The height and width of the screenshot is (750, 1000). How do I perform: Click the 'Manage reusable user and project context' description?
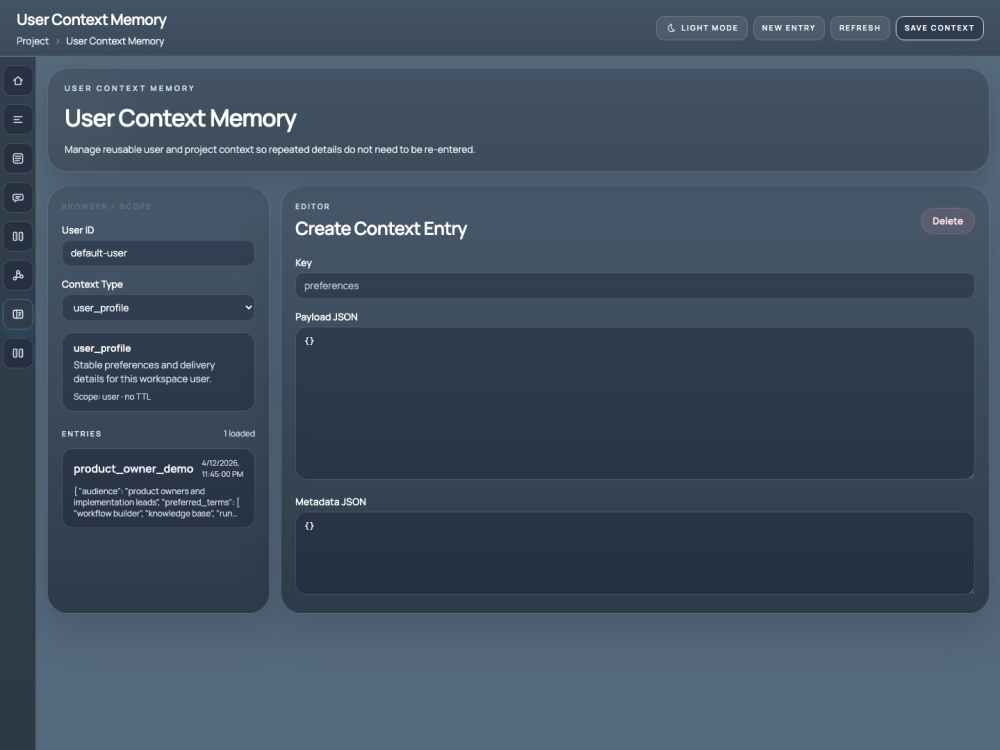tap(270, 150)
